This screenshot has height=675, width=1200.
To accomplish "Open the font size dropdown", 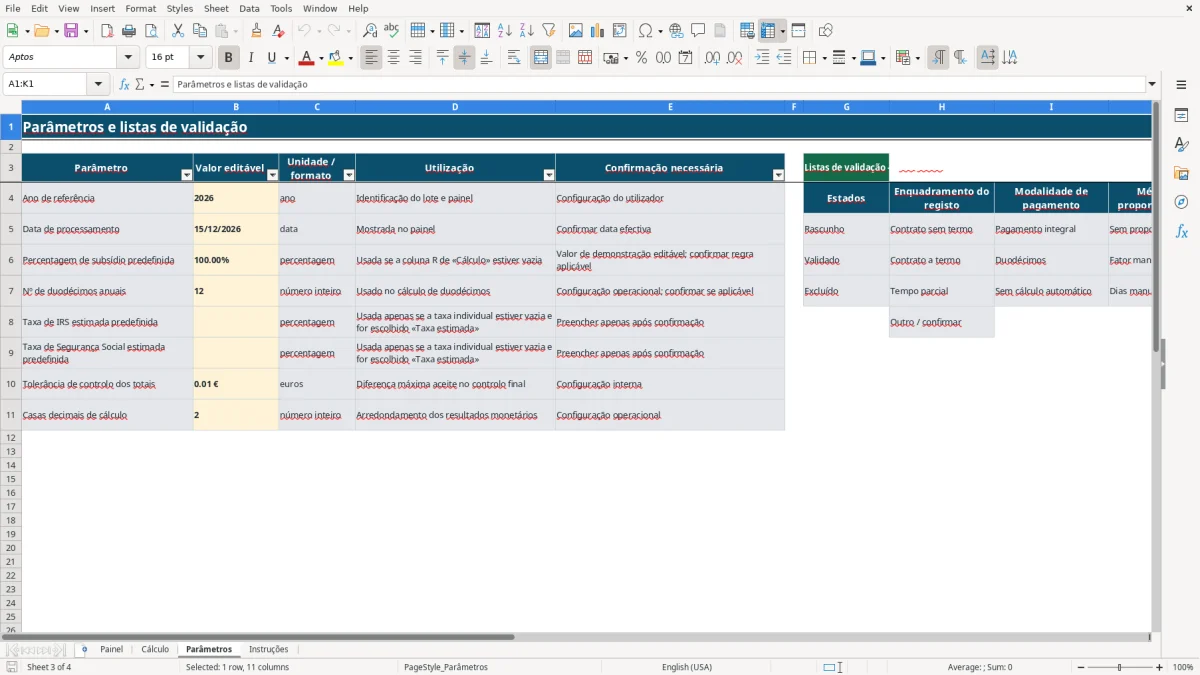I will coord(201,58).
